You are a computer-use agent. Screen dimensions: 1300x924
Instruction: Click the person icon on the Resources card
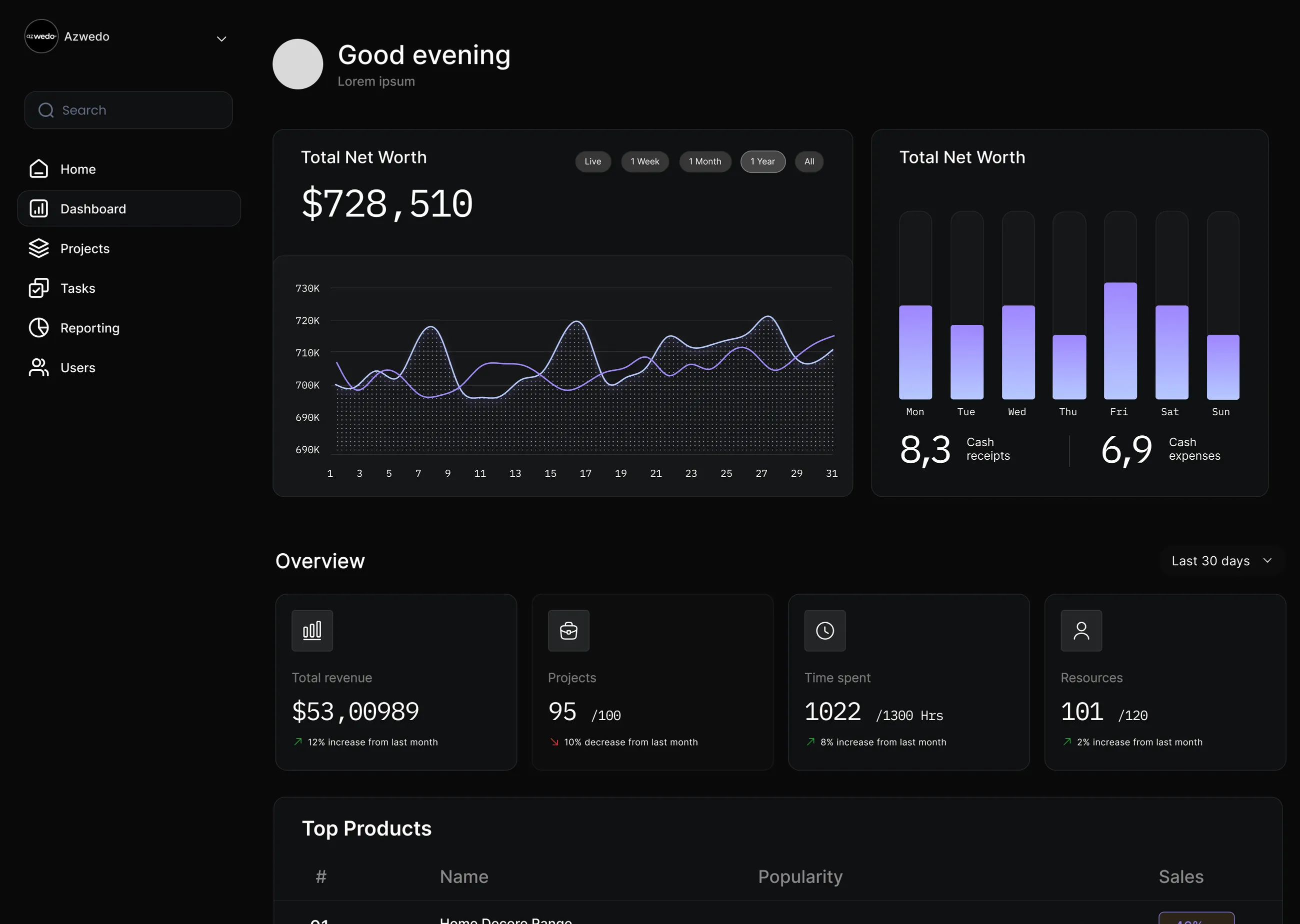1081,631
